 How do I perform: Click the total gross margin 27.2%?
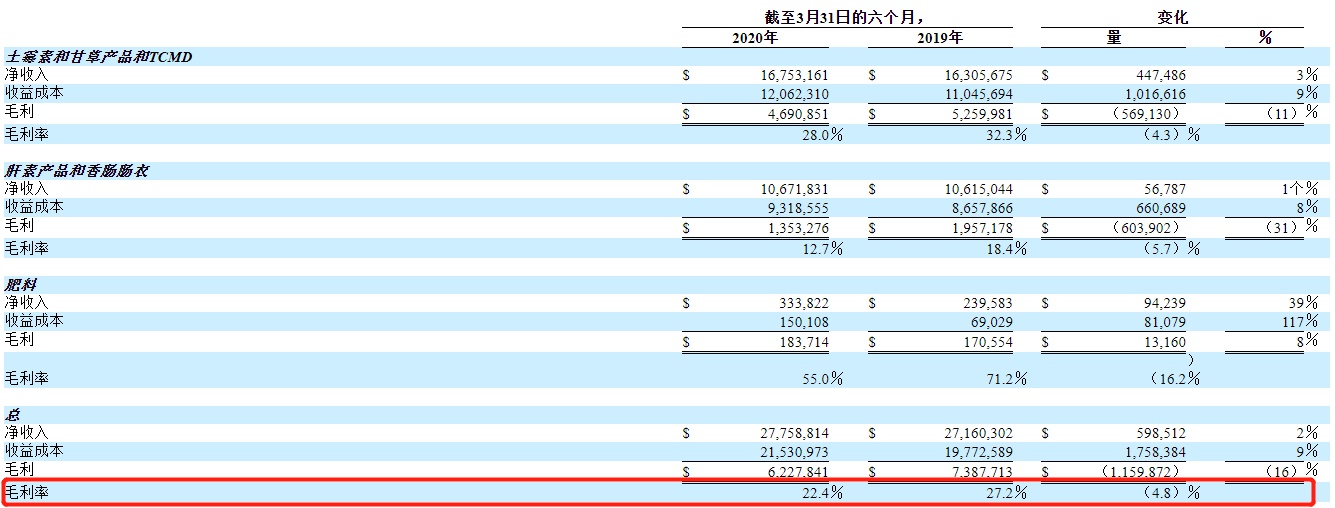tap(1005, 492)
